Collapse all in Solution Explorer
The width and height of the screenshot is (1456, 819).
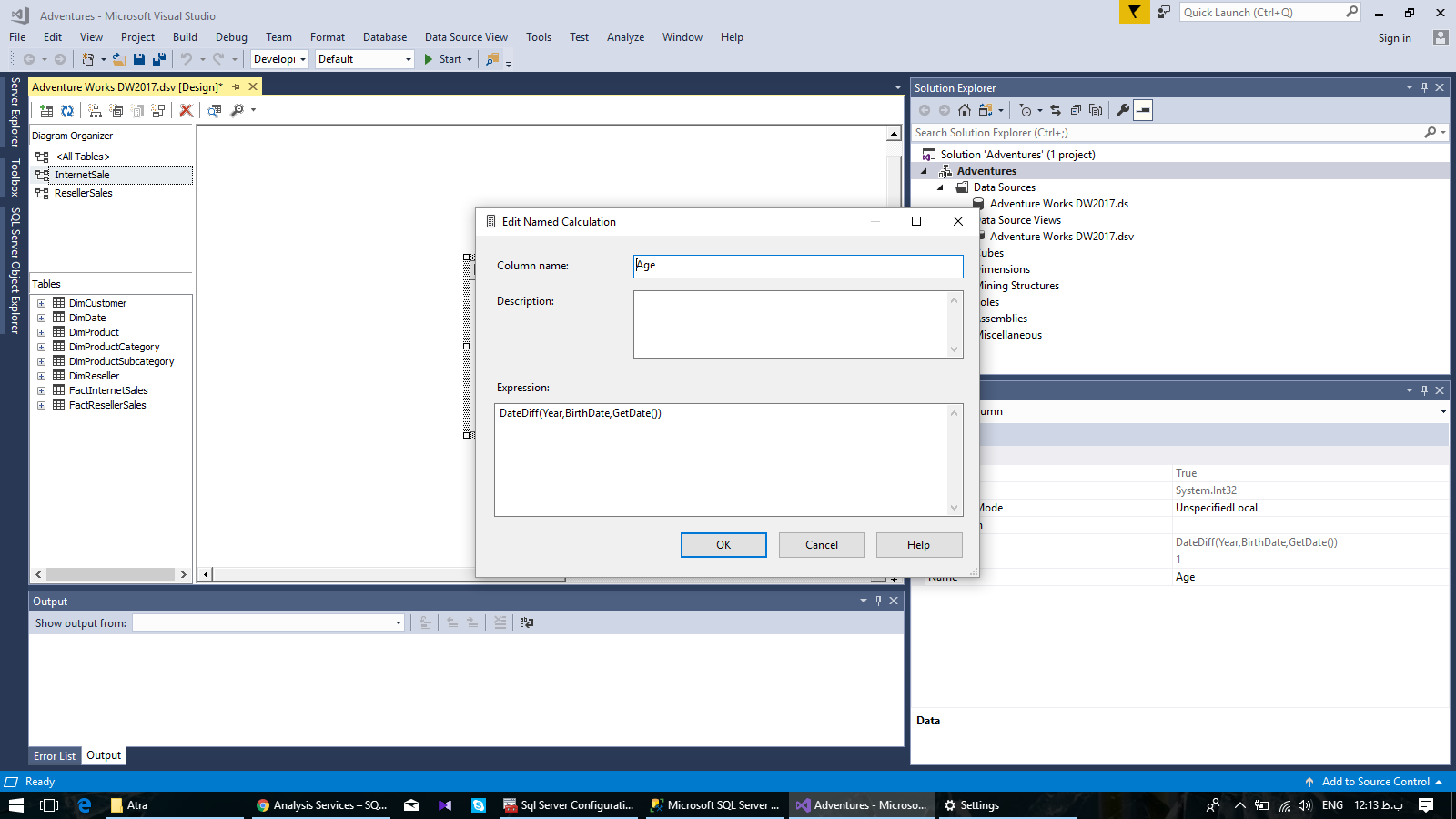[1076, 110]
